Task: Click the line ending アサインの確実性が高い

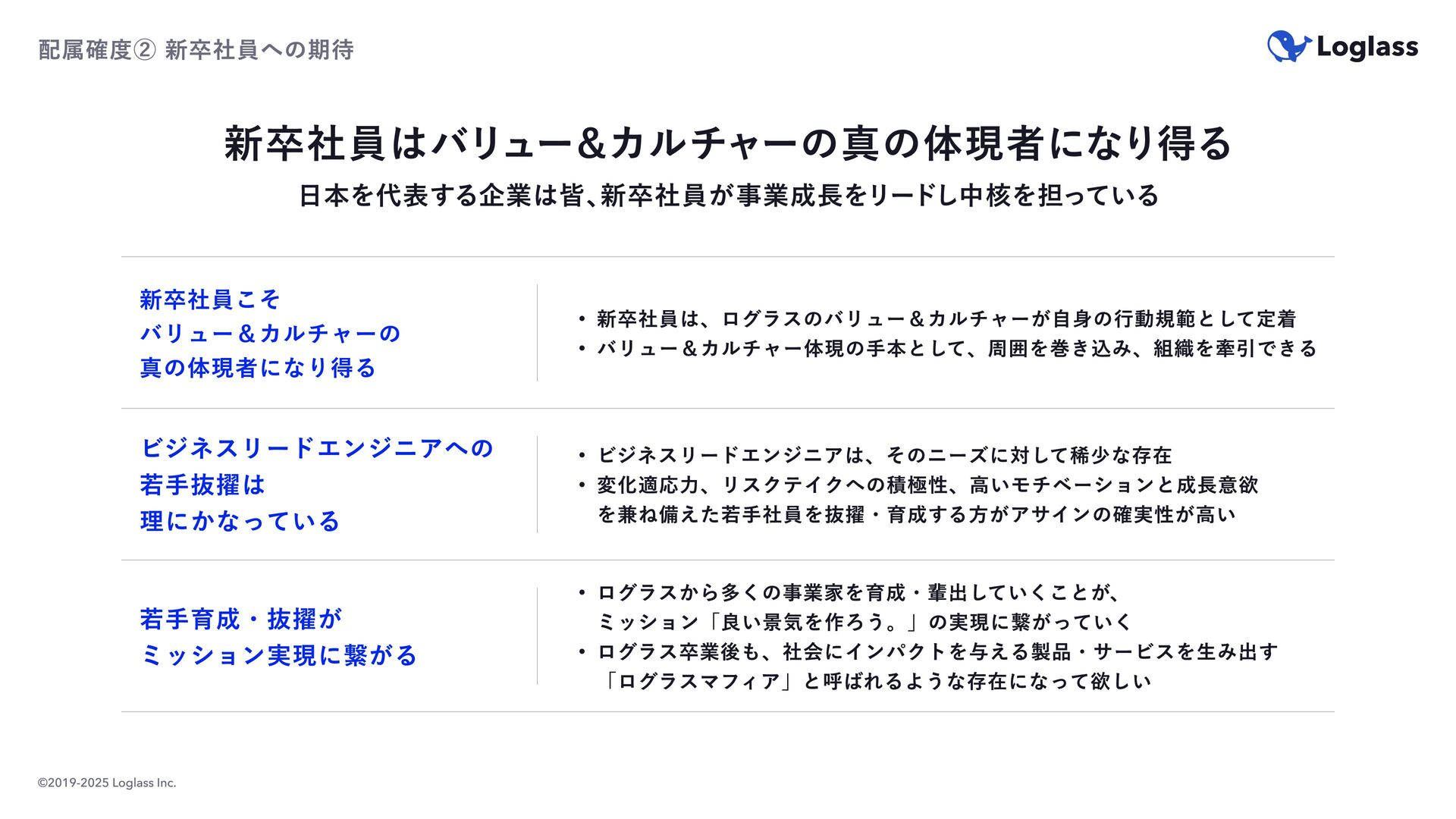Action: [x=917, y=515]
